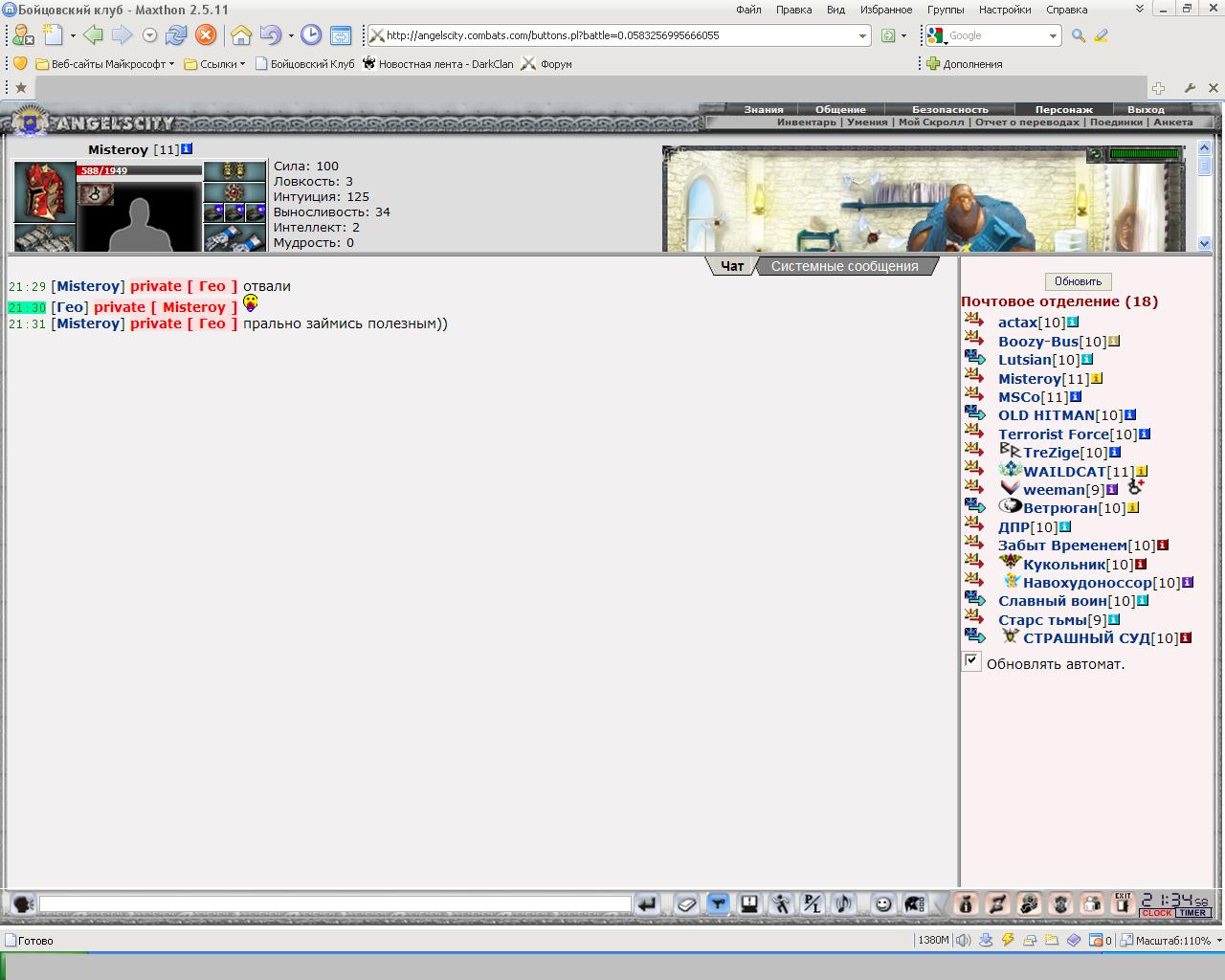
Task: Open the 'Персонаж' game menu
Action: (1063, 109)
